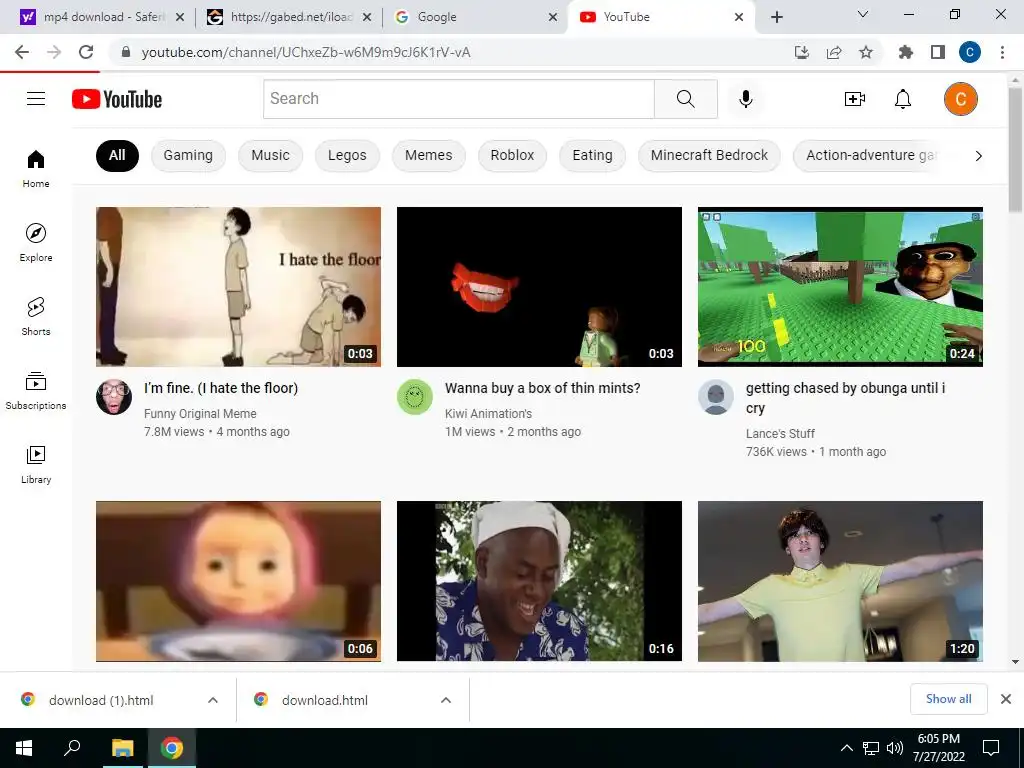The height and width of the screenshot is (768, 1024).
Task: Select the Music filter chip
Action: (x=270, y=155)
